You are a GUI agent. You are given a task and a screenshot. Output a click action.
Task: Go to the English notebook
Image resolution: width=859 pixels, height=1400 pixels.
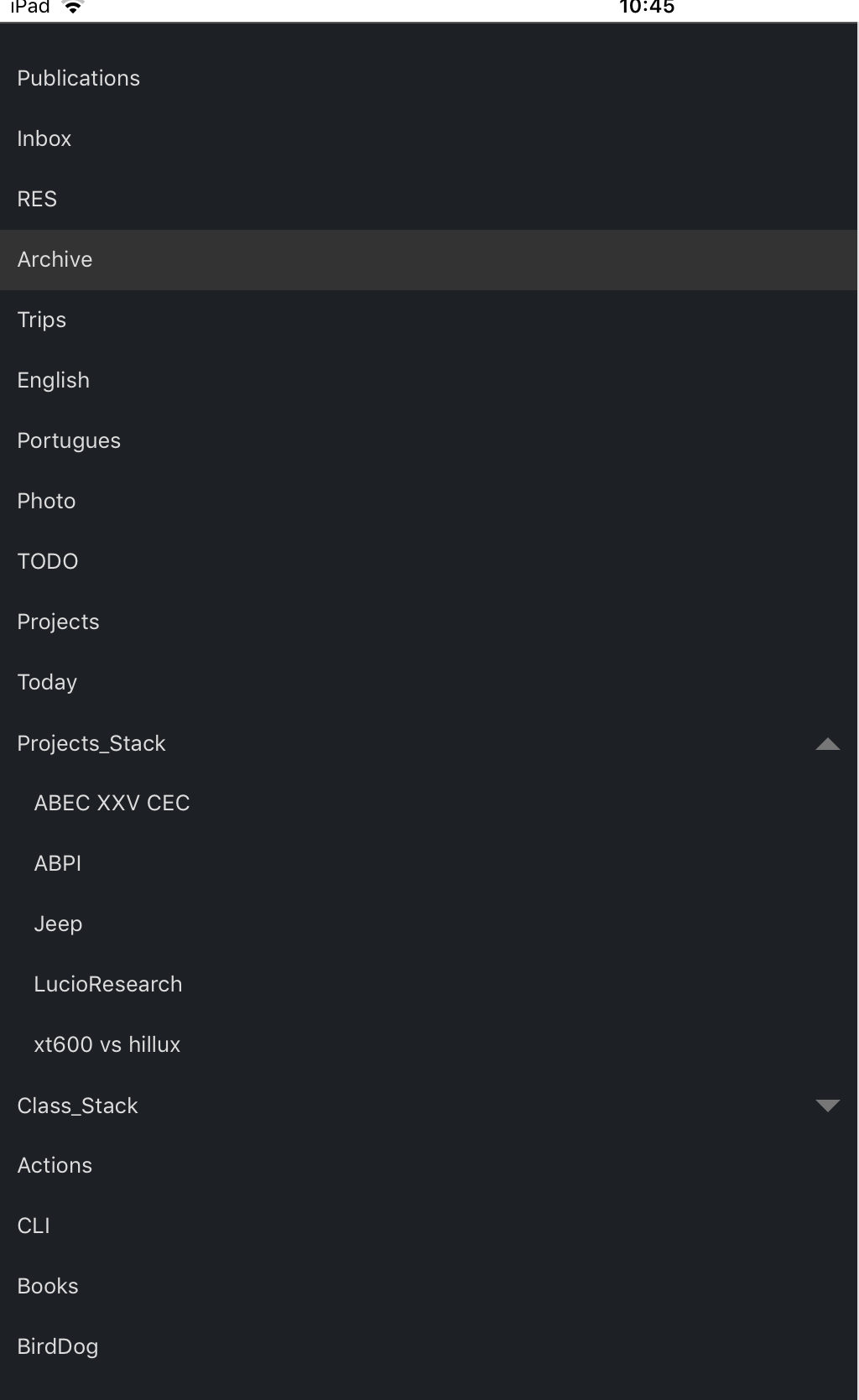click(x=54, y=380)
